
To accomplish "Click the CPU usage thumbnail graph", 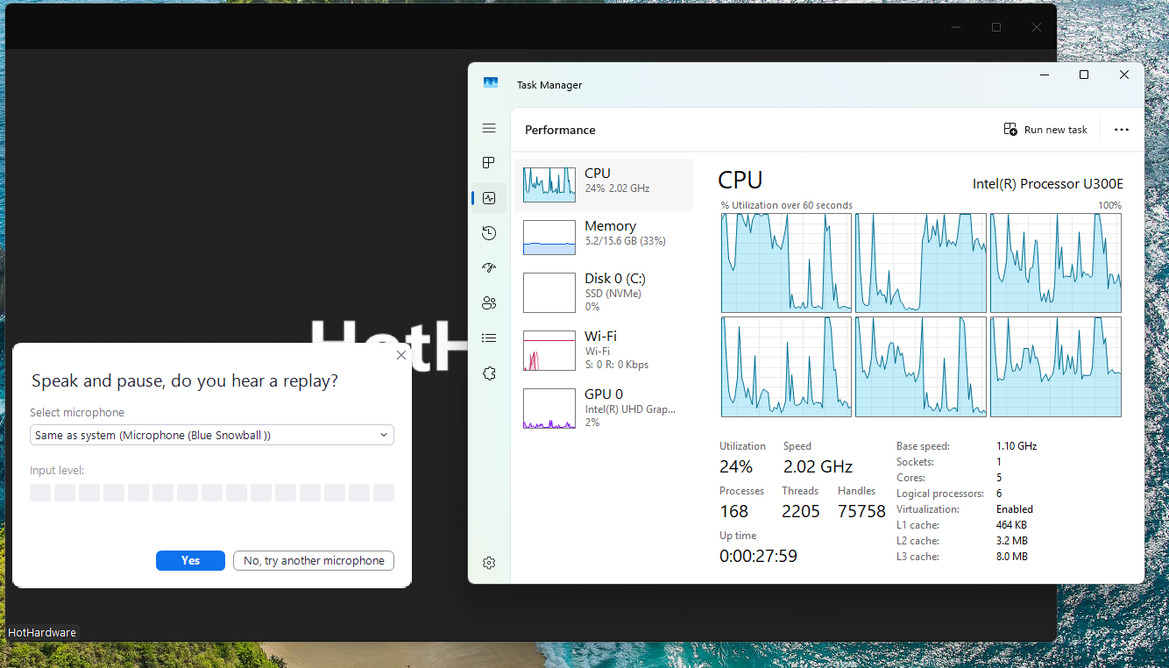I will click(x=549, y=184).
